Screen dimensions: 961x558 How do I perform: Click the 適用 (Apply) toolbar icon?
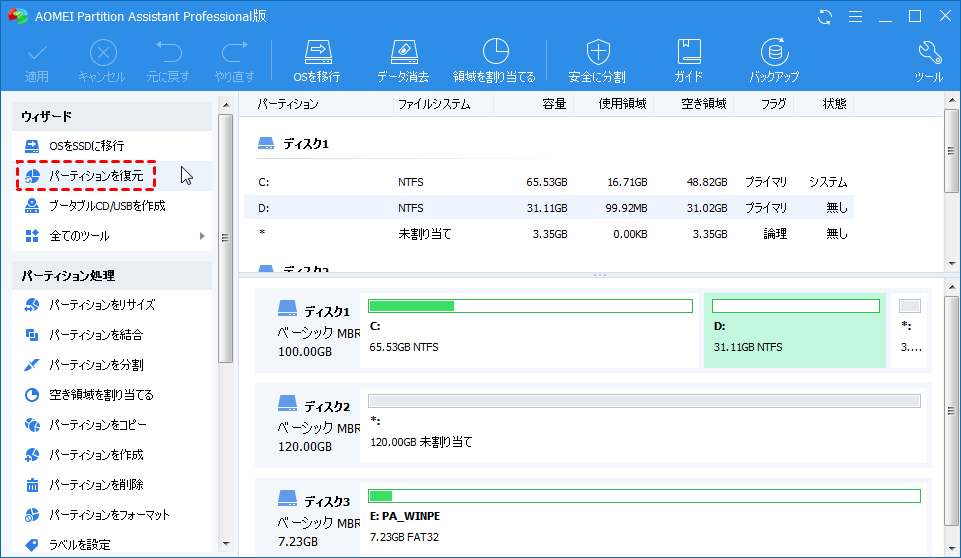37,61
